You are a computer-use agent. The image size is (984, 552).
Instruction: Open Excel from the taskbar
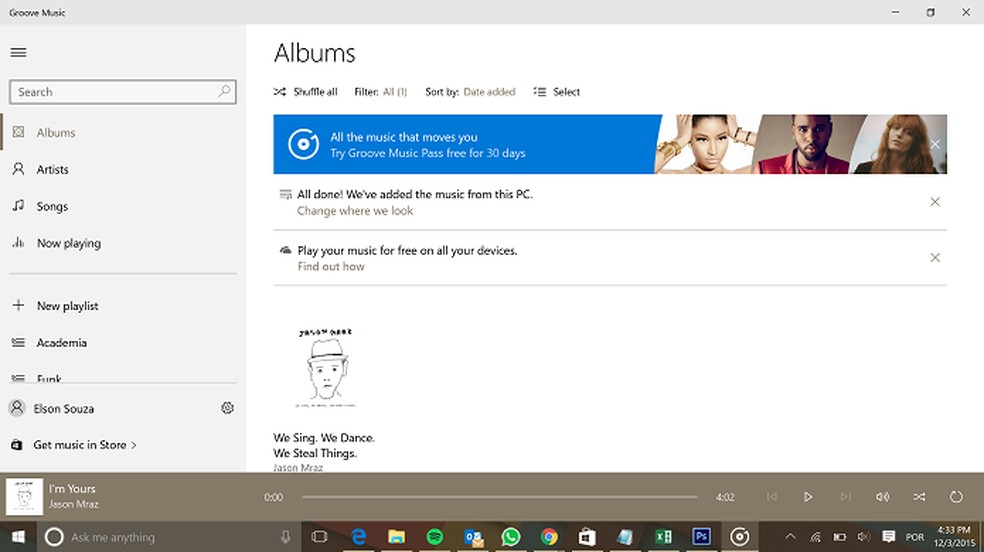663,537
